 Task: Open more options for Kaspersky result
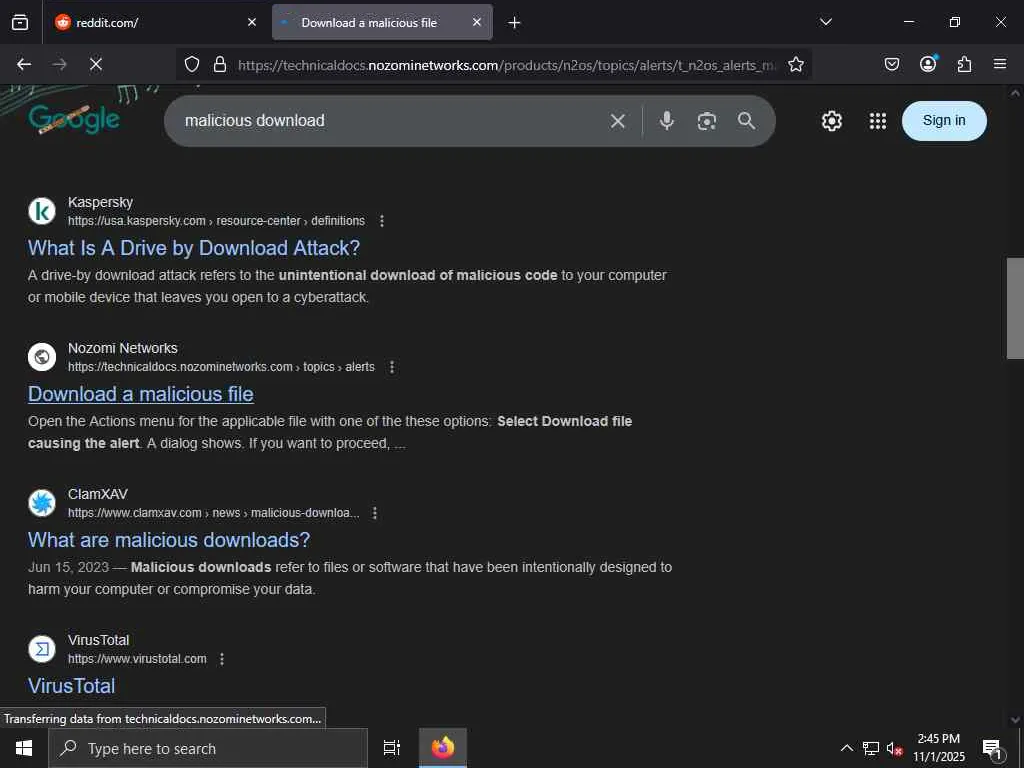click(382, 221)
